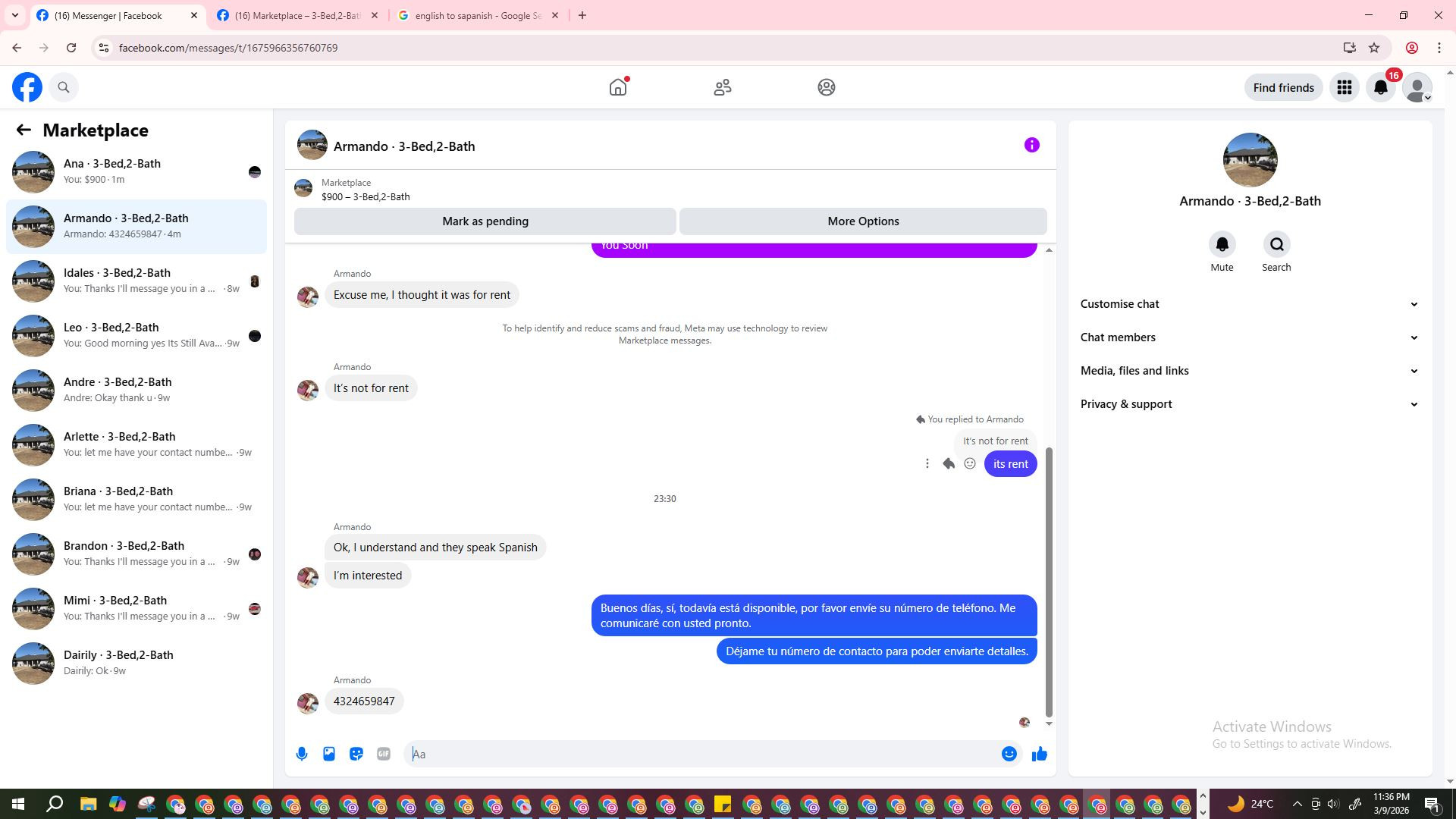
Task: Open the GIF picker icon
Action: click(x=384, y=754)
